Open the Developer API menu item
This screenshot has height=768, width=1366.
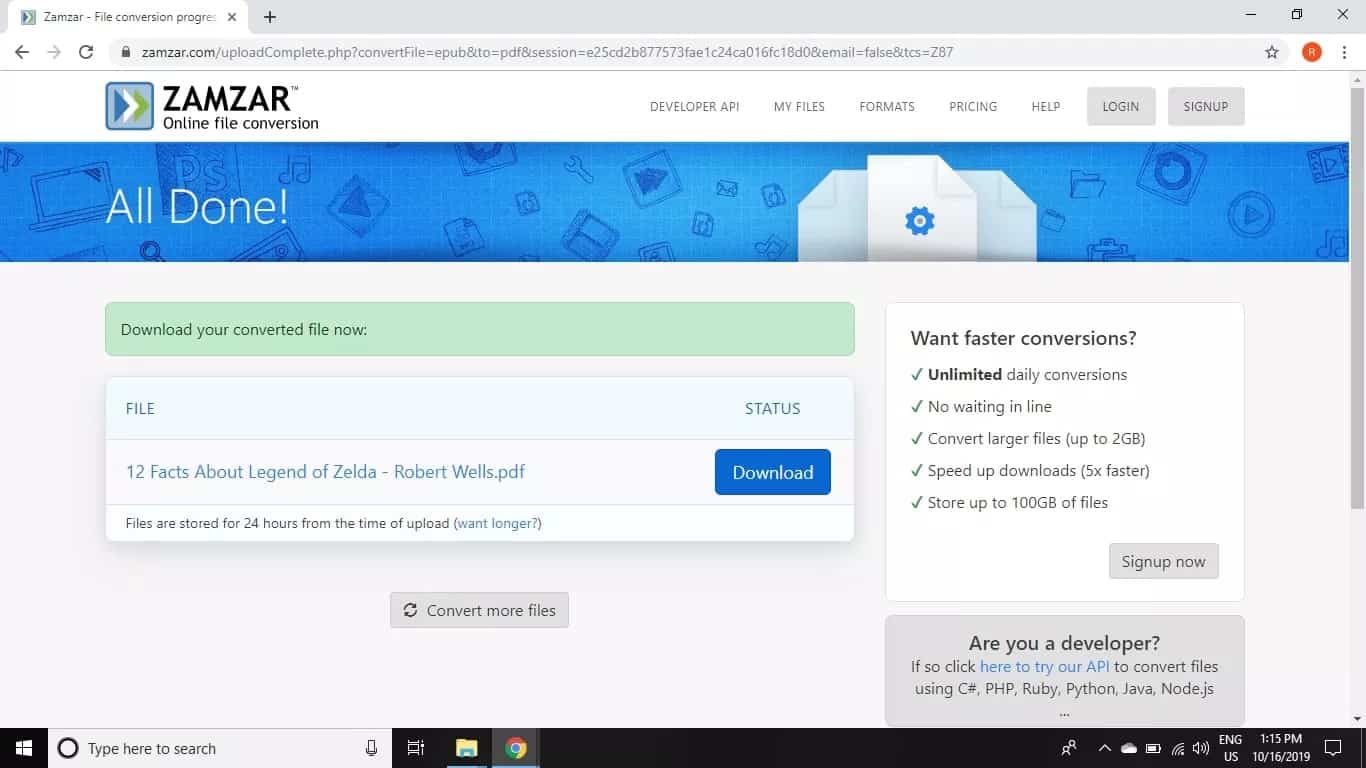(694, 107)
